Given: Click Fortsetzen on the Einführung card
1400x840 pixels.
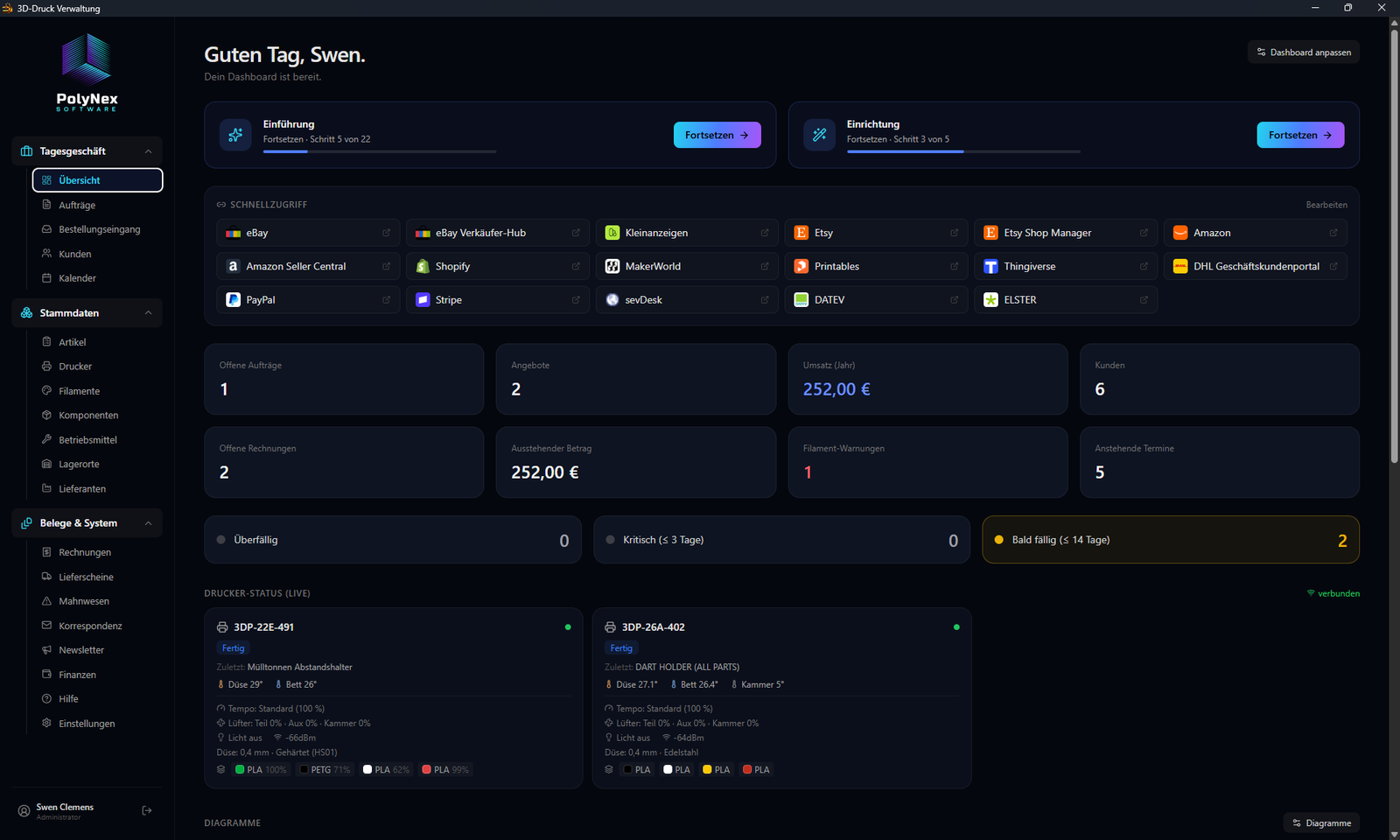Looking at the screenshot, I should (x=717, y=135).
